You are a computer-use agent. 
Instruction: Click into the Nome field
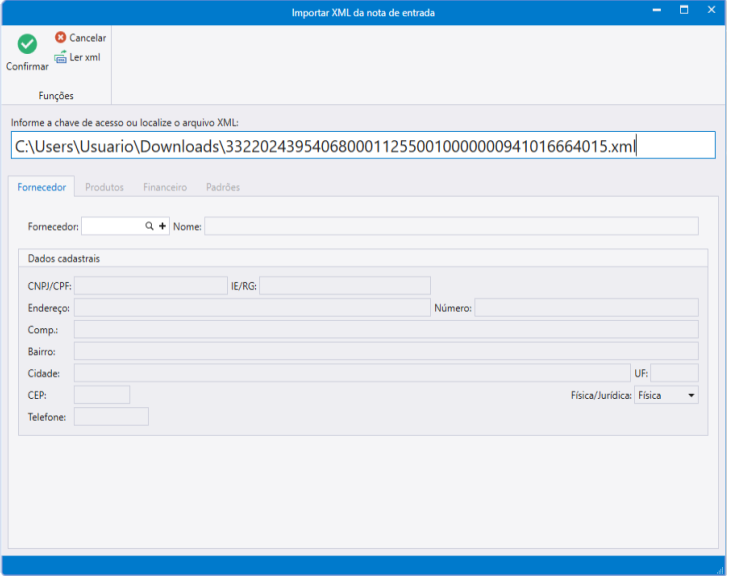(451, 226)
